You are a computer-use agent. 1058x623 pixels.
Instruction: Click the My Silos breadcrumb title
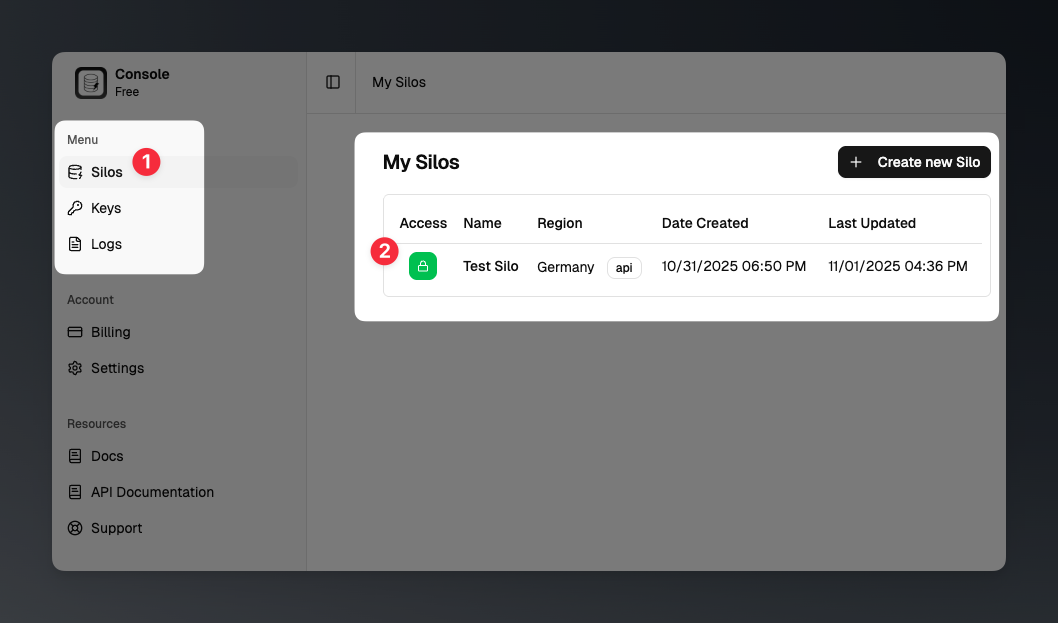pyautogui.click(x=399, y=82)
